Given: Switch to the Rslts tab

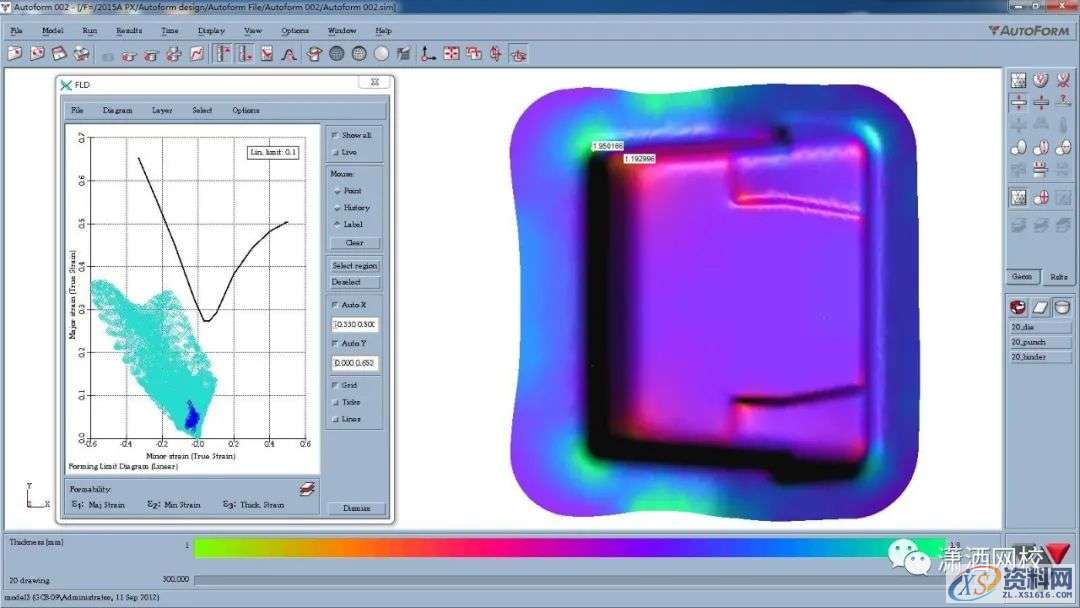Looking at the screenshot, I should pos(1058,277).
